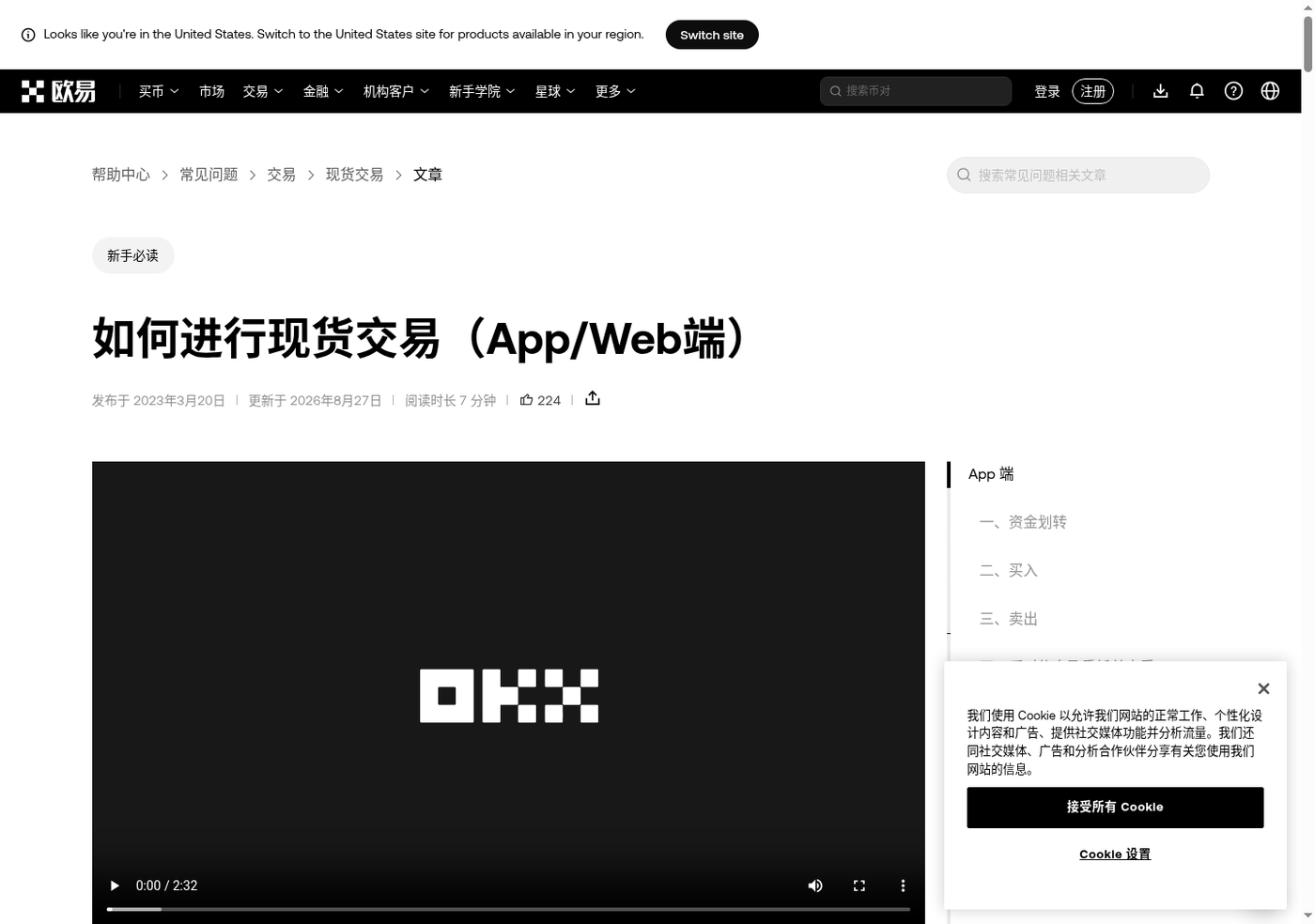Like the article with thumbs-up 224
Screen dimensions: 1315x924
tap(540, 400)
